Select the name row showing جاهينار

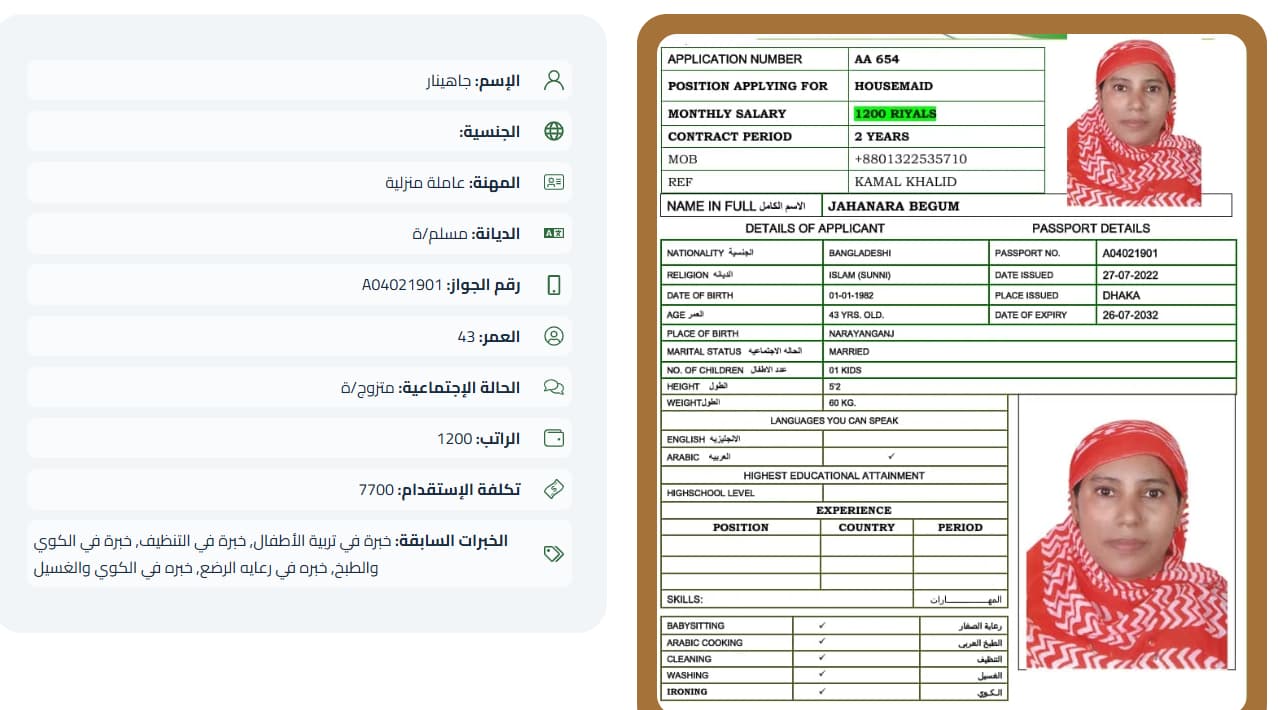[x=300, y=80]
